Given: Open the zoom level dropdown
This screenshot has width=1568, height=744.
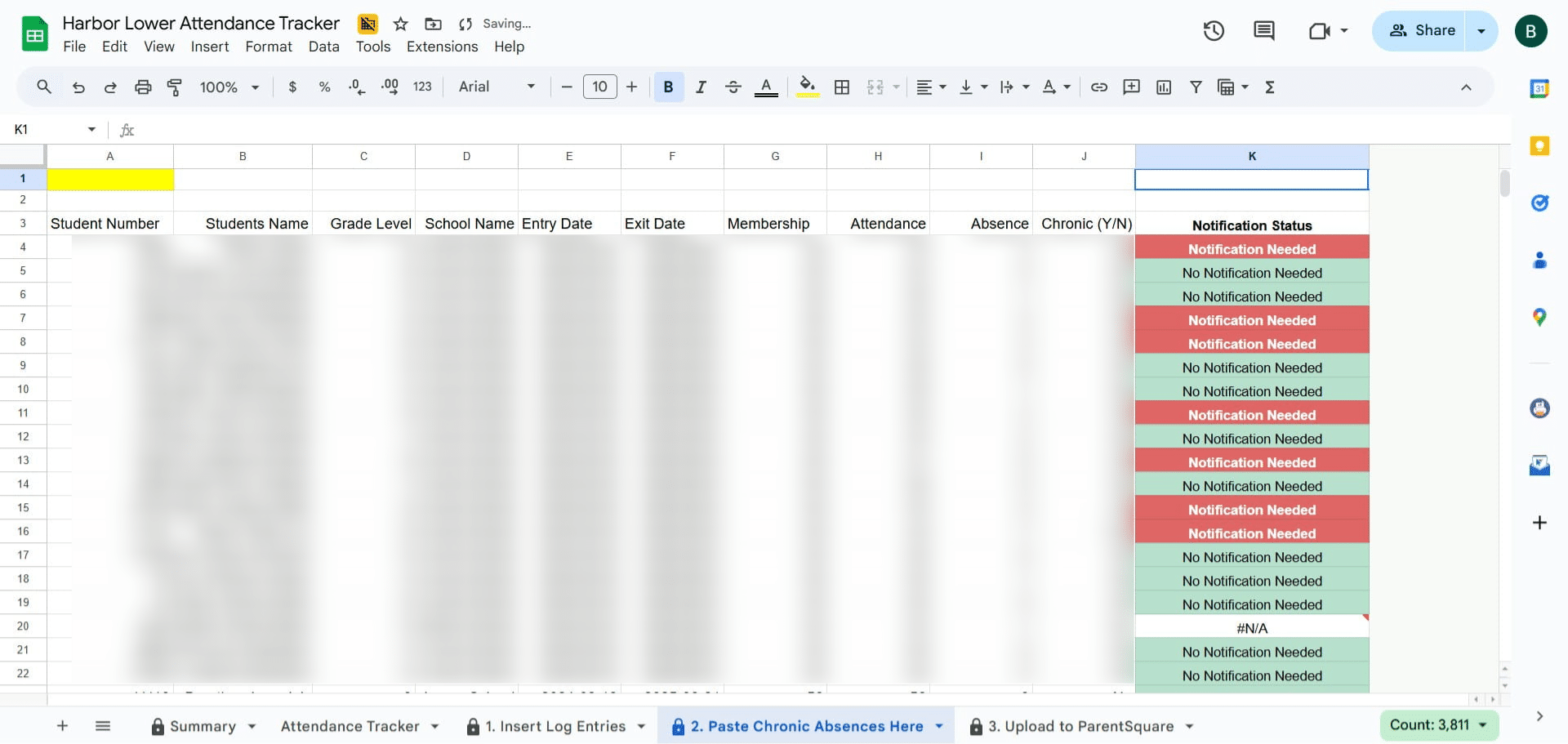Looking at the screenshot, I should tap(229, 87).
